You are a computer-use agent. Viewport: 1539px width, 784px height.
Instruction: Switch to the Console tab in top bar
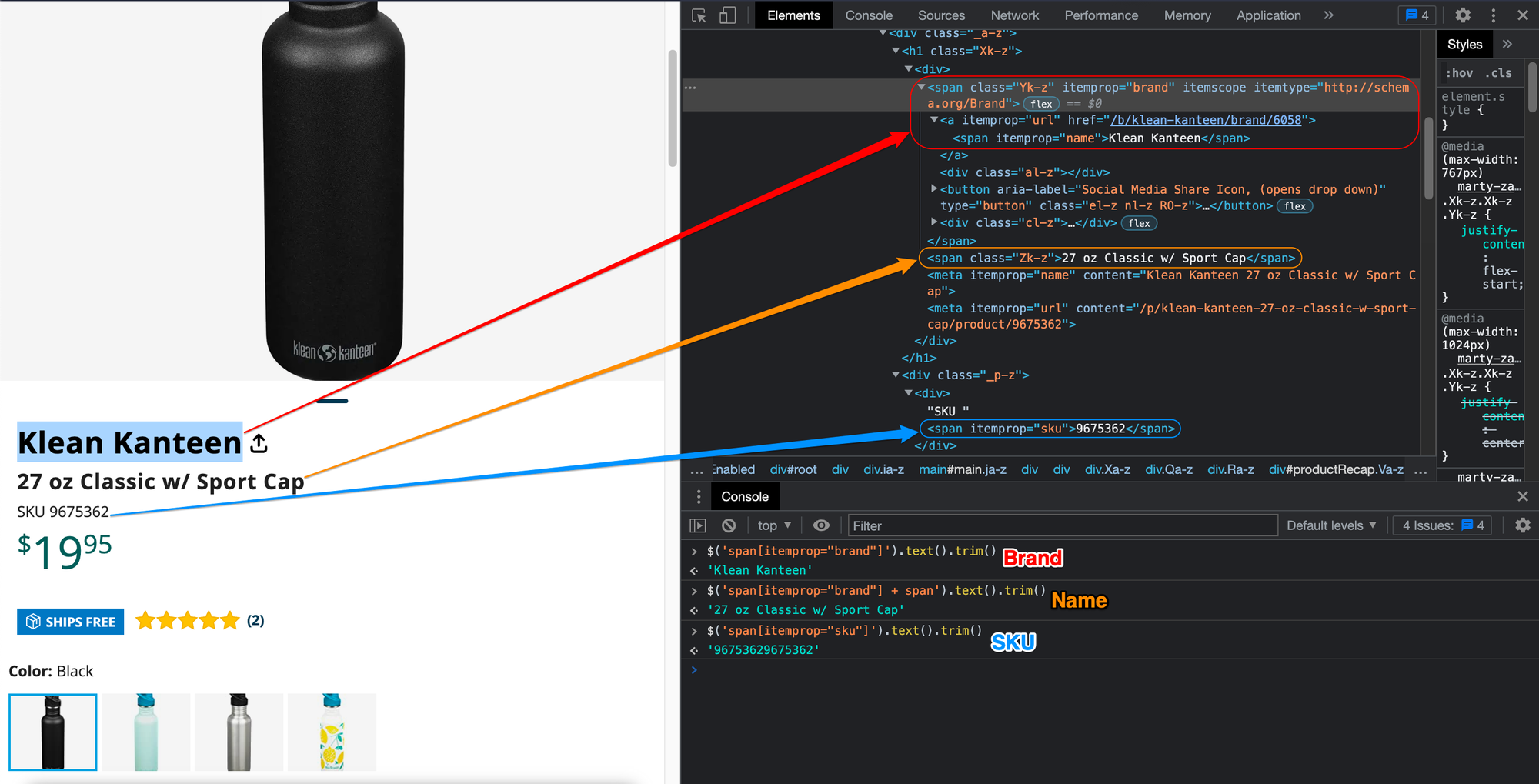click(x=869, y=15)
